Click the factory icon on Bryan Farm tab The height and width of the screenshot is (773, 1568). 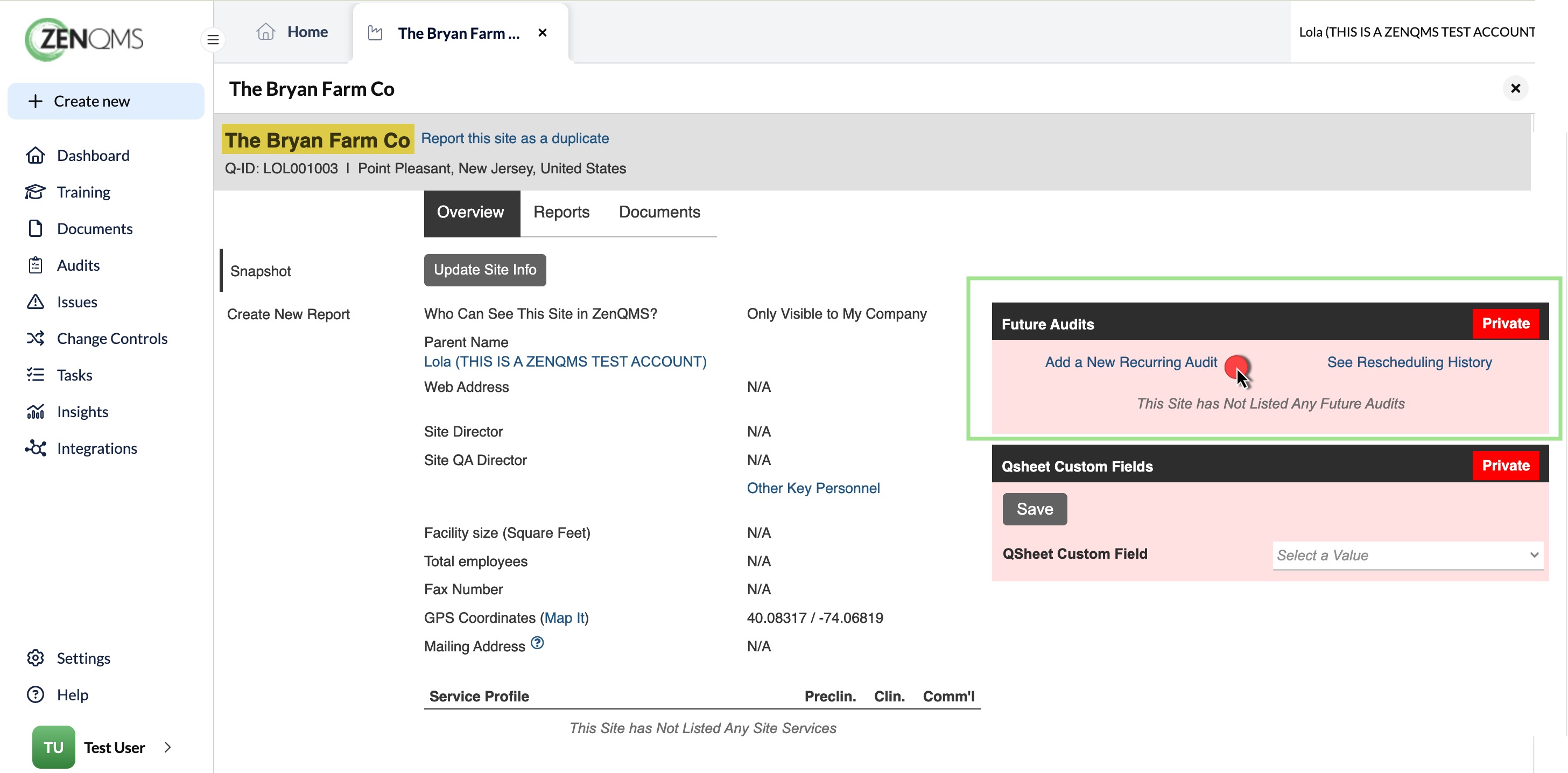pos(376,33)
